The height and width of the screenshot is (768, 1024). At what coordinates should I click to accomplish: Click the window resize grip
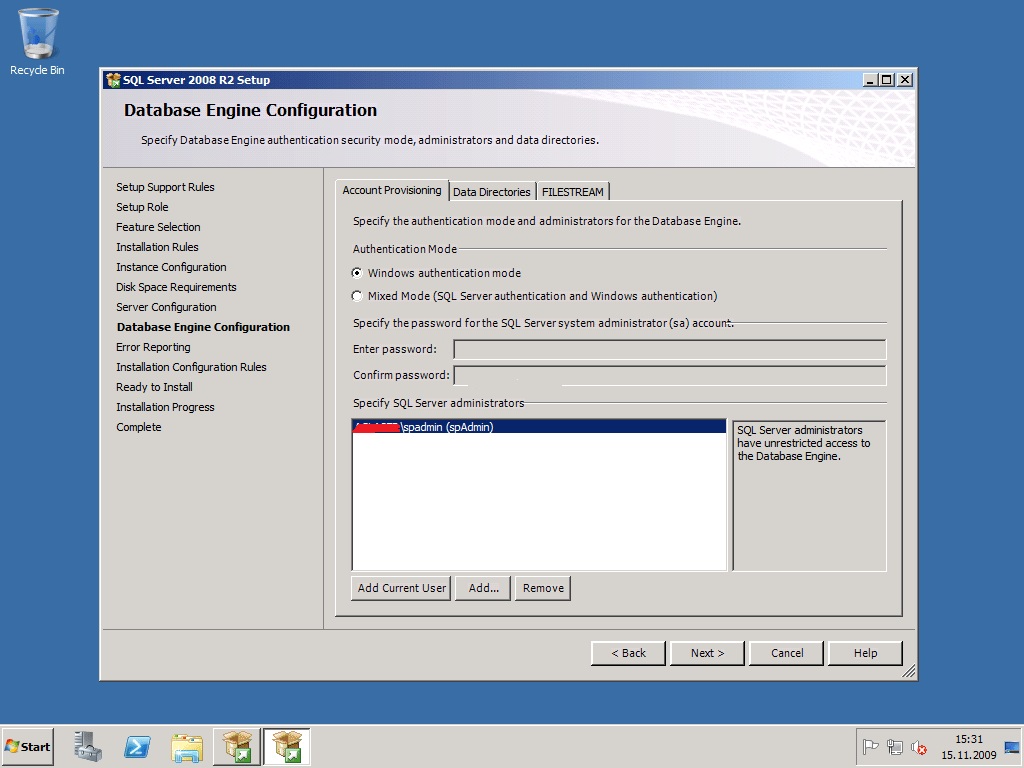point(908,671)
